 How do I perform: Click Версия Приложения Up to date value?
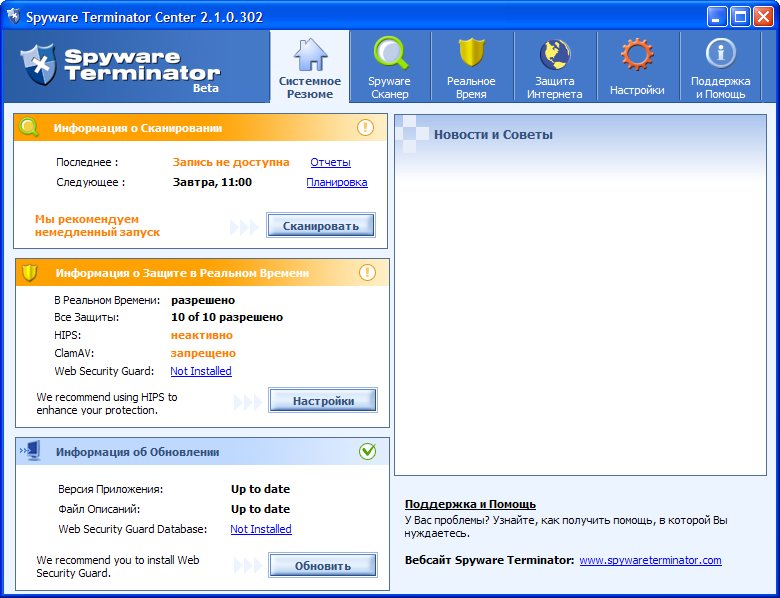260,489
